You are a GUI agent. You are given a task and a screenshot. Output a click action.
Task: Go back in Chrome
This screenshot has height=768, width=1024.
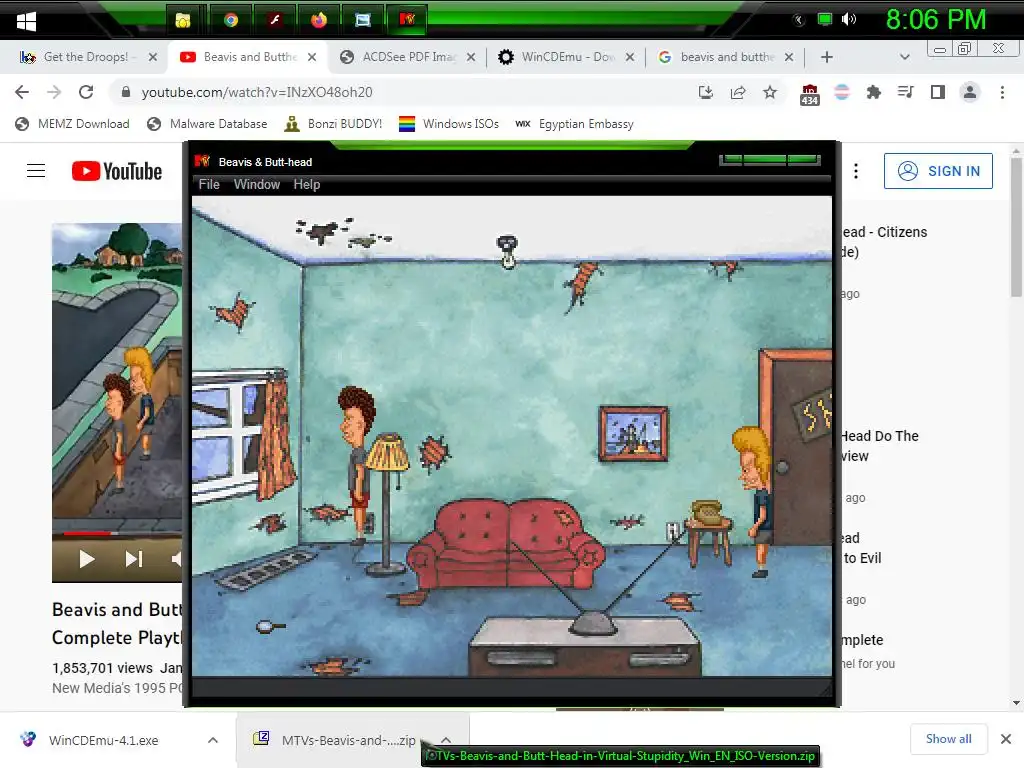(x=22, y=92)
